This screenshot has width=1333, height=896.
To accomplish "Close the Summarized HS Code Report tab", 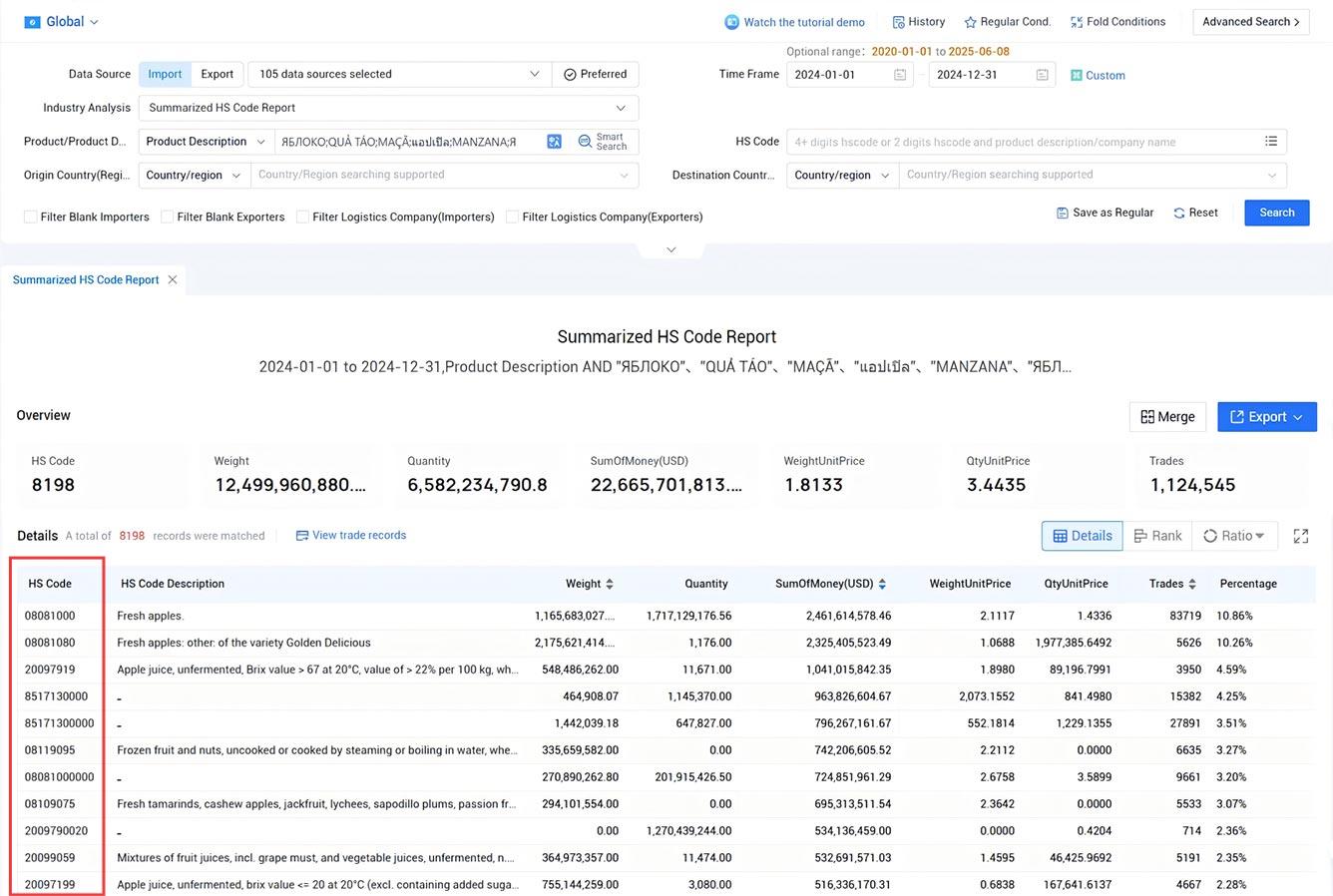I will [173, 279].
